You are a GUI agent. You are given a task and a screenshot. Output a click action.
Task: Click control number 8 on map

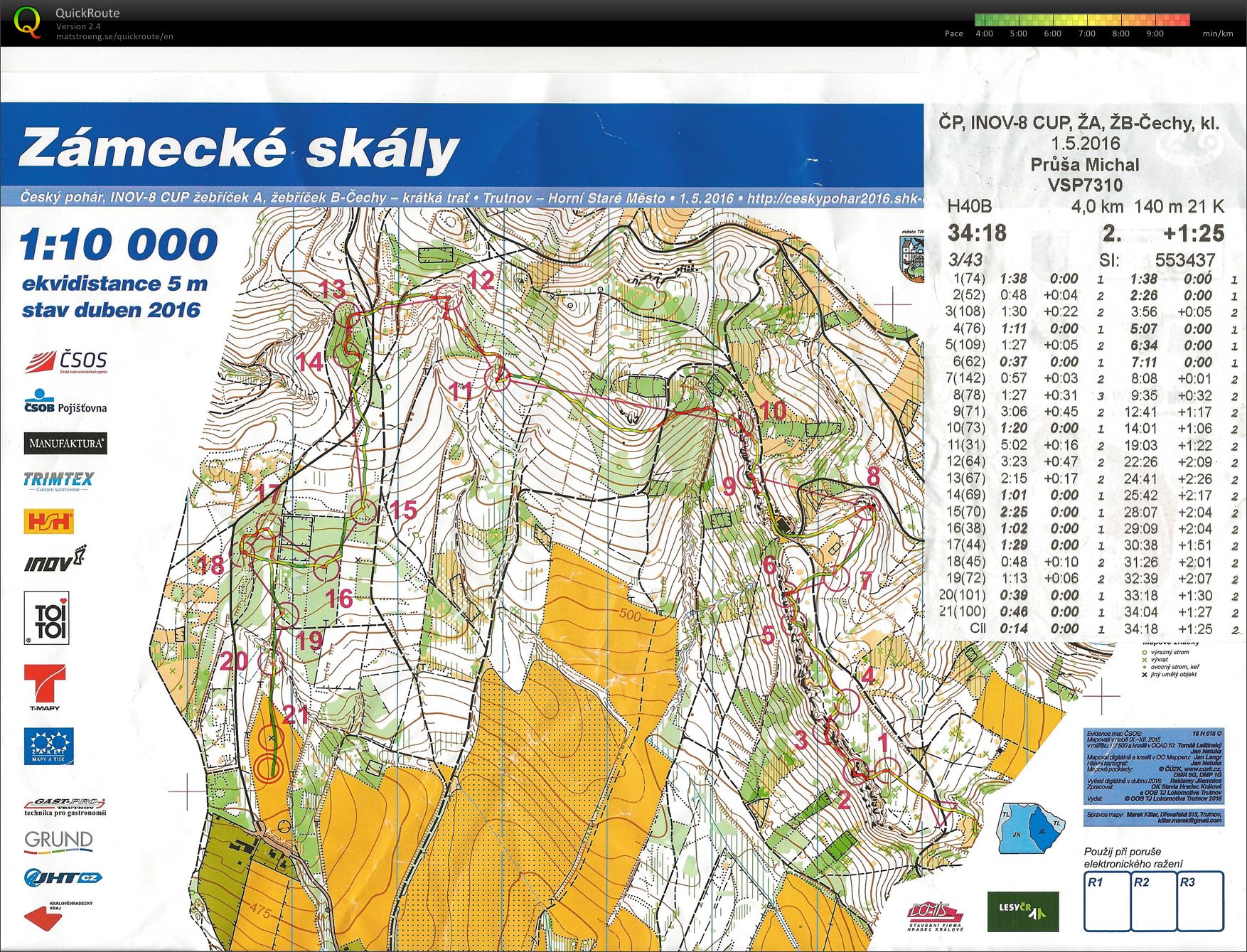click(x=873, y=475)
